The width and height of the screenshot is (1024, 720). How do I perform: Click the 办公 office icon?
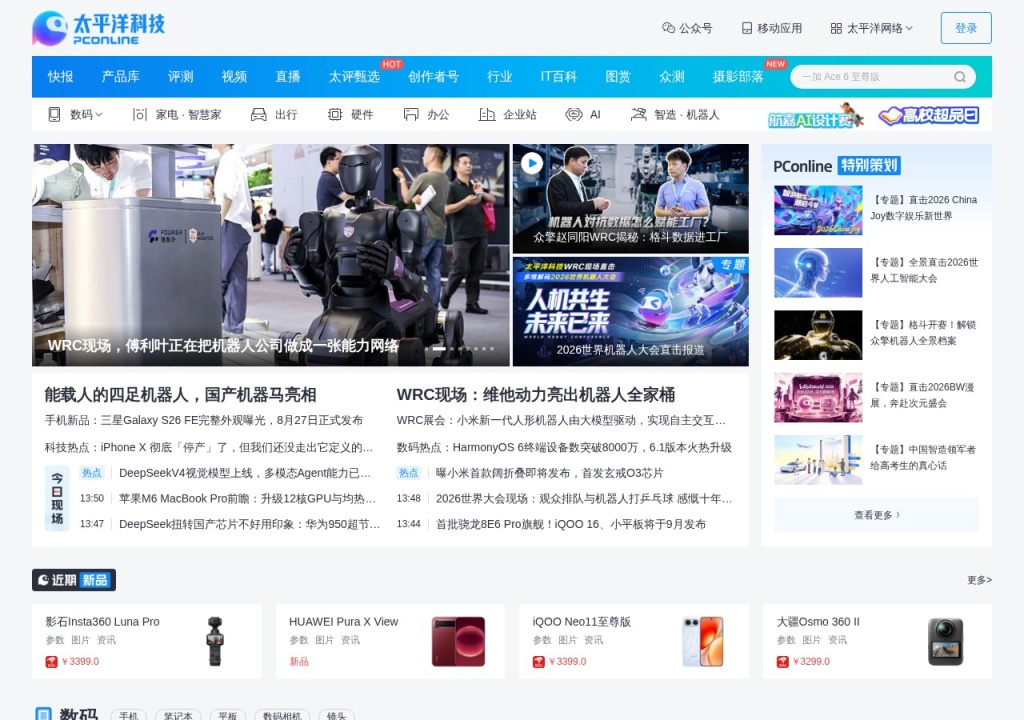tap(411, 114)
